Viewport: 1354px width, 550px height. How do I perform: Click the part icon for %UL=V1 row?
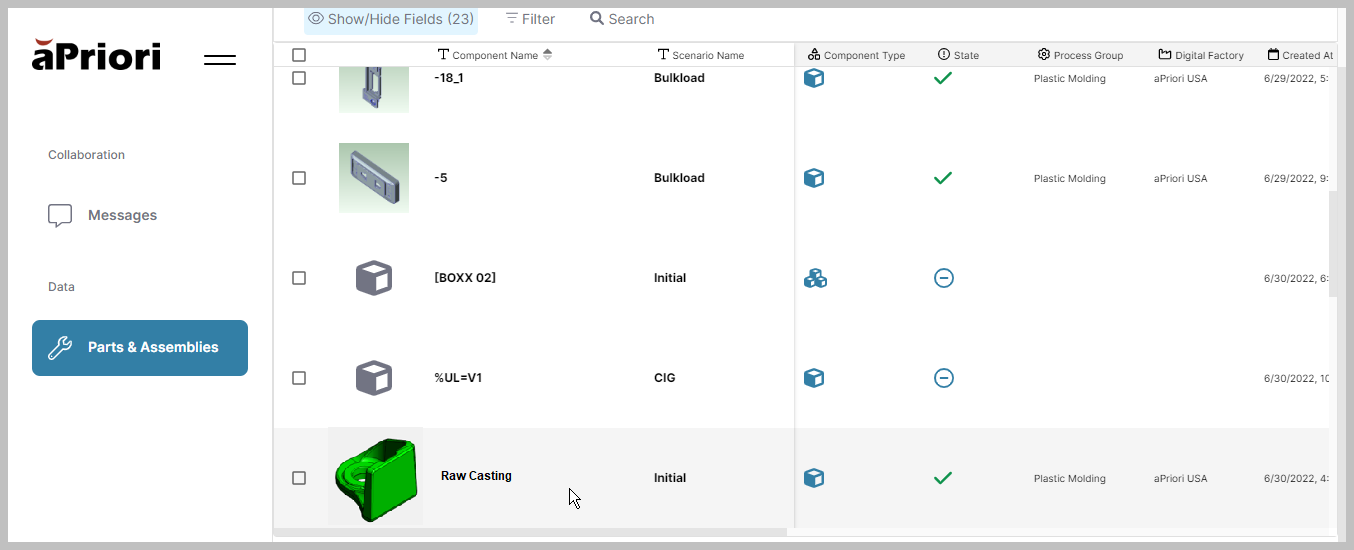coord(814,378)
